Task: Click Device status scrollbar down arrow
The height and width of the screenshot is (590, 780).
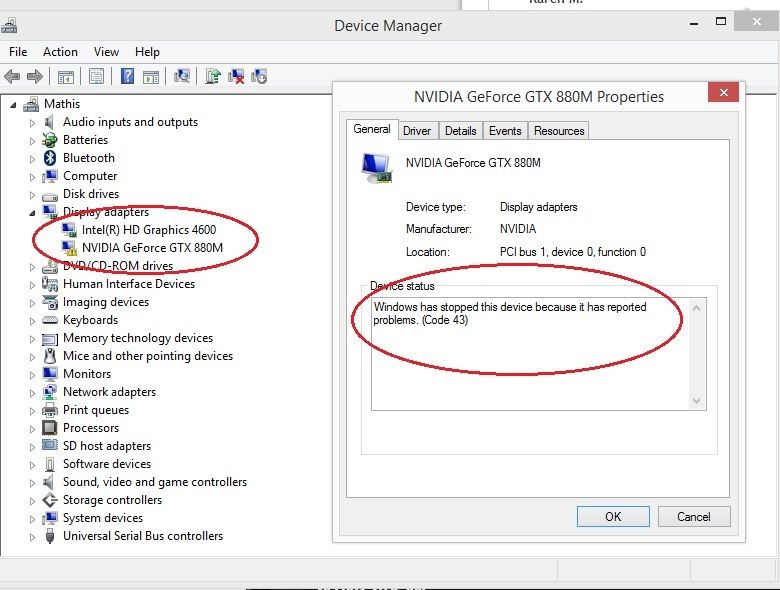Action: [696, 400]
